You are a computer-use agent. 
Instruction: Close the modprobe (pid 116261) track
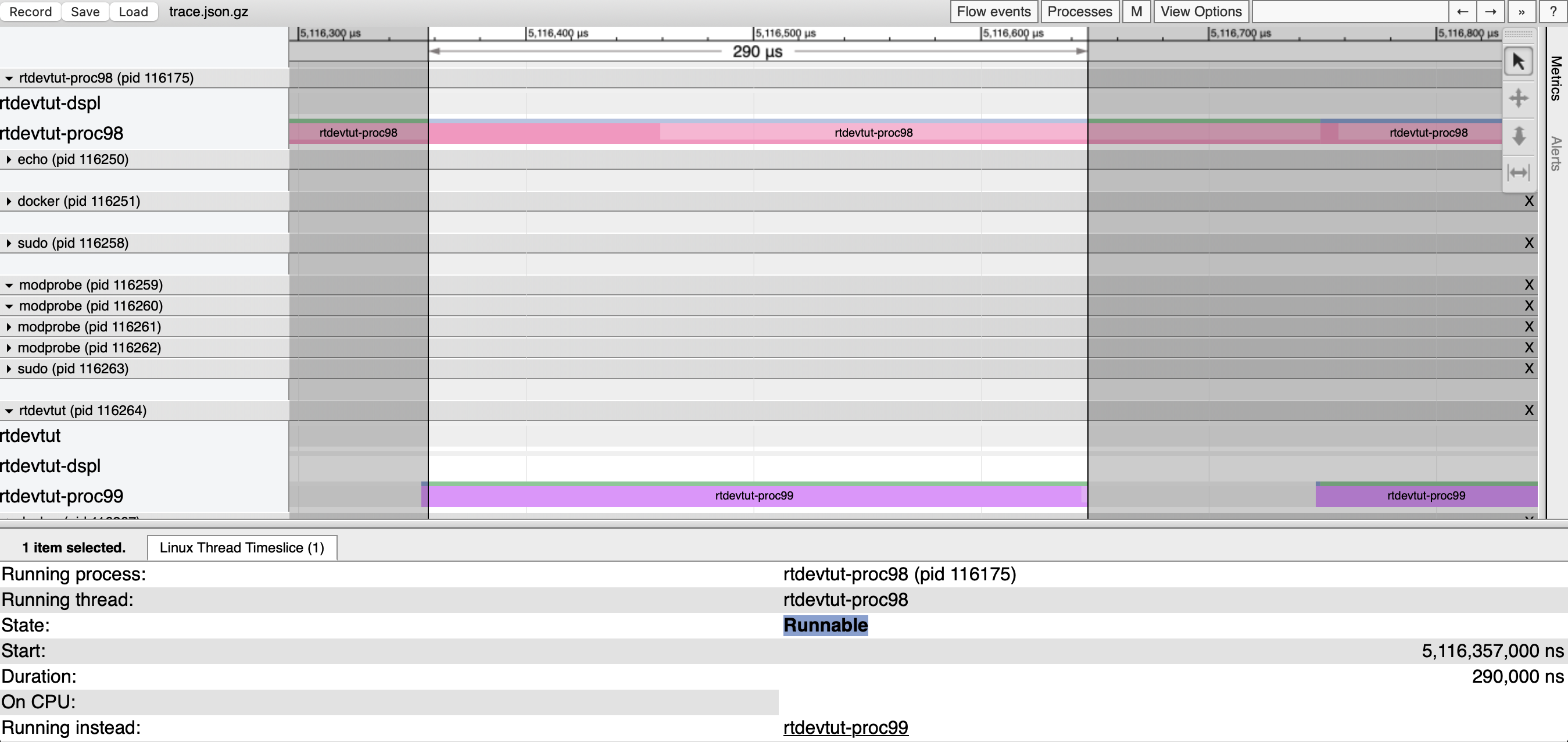[x=1528, y=327]
